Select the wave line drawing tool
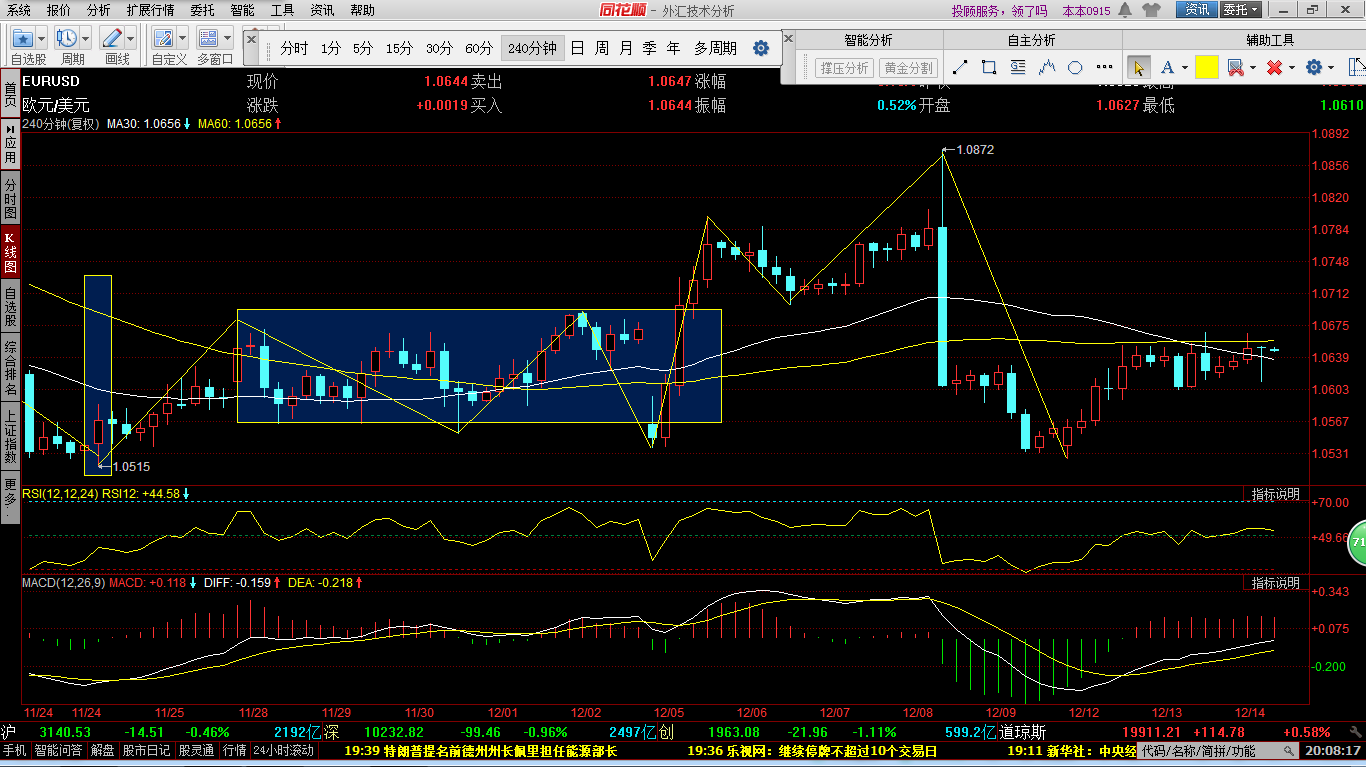The width and height of the screenshot is (1366, 767). (x=1047, y=68)
